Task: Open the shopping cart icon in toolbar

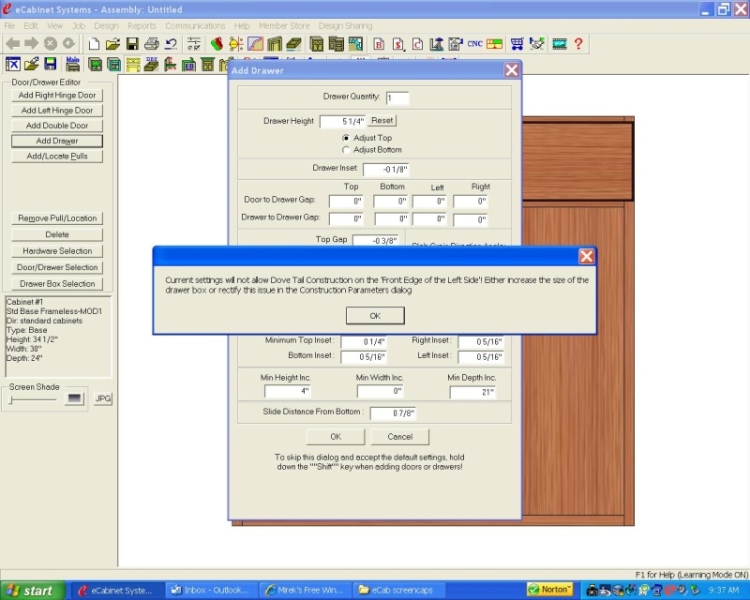Action: [517, 44]
